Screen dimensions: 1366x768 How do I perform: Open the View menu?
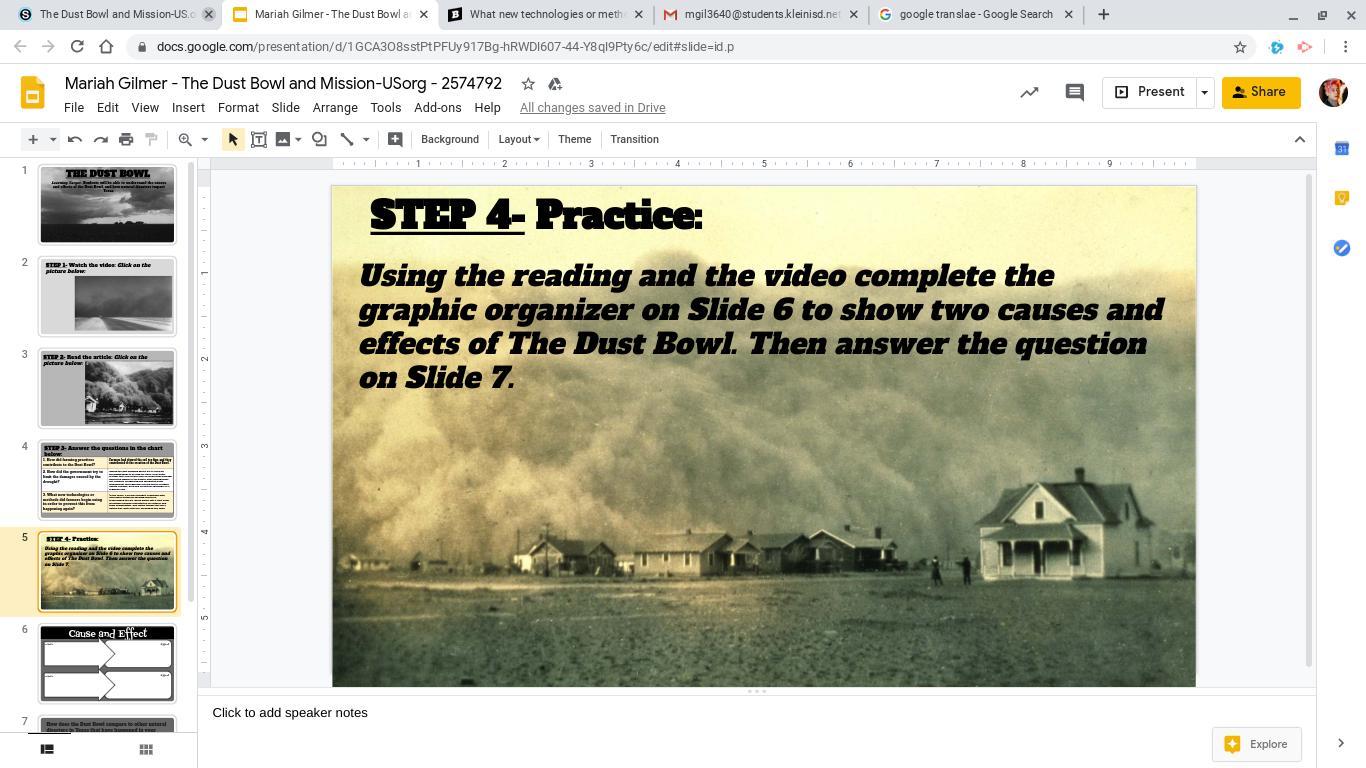(x=145, y=108)
